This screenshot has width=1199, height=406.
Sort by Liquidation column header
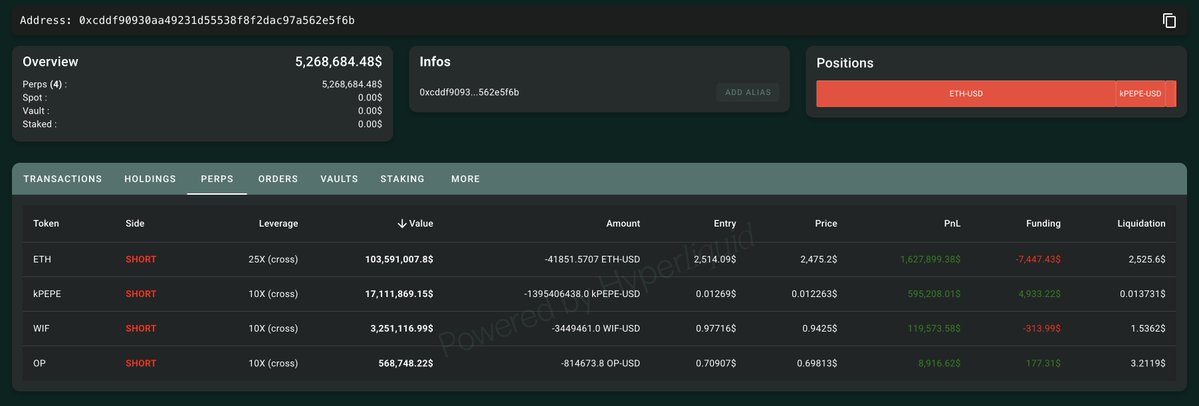1141,224
